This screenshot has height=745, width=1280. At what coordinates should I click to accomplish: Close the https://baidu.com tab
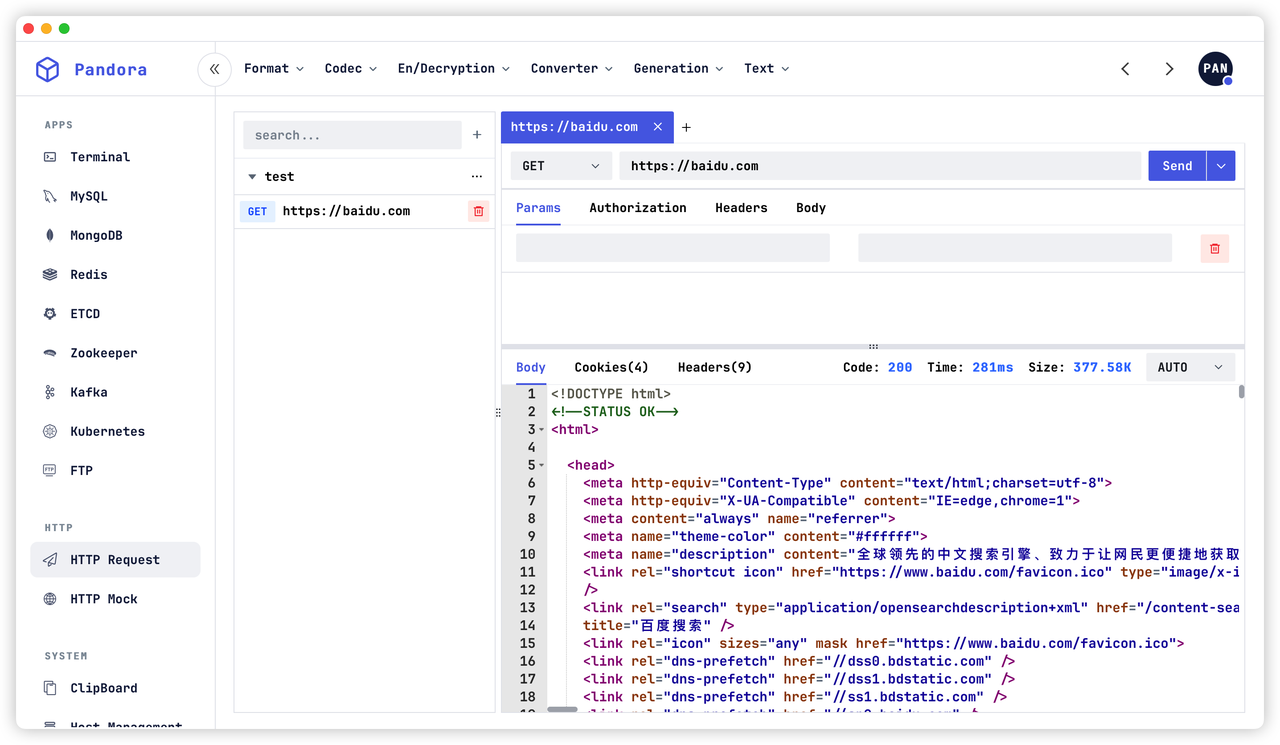[658, 127]
